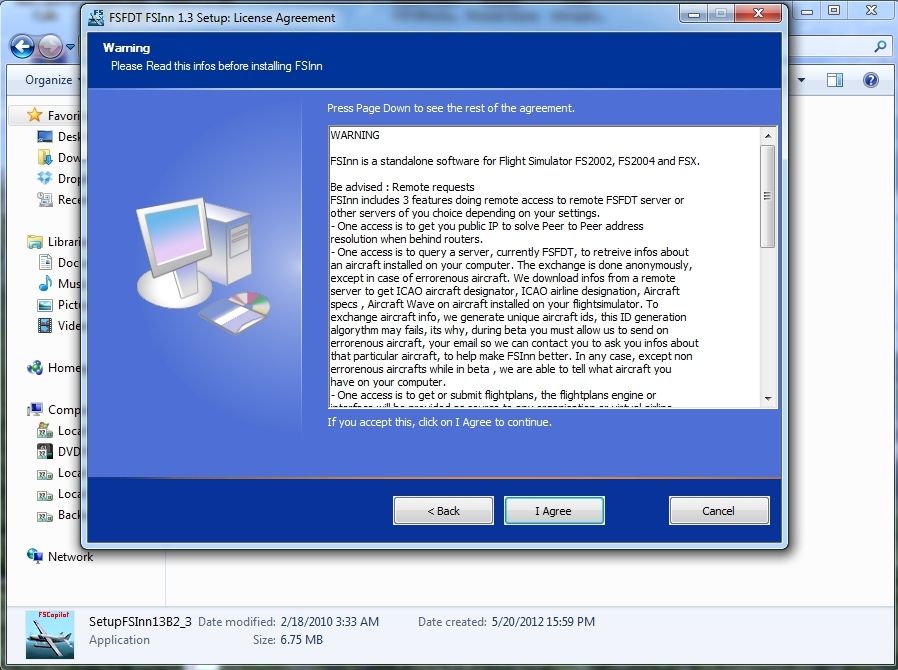Click the license text scrollbar thumb

tap(767, 196)
